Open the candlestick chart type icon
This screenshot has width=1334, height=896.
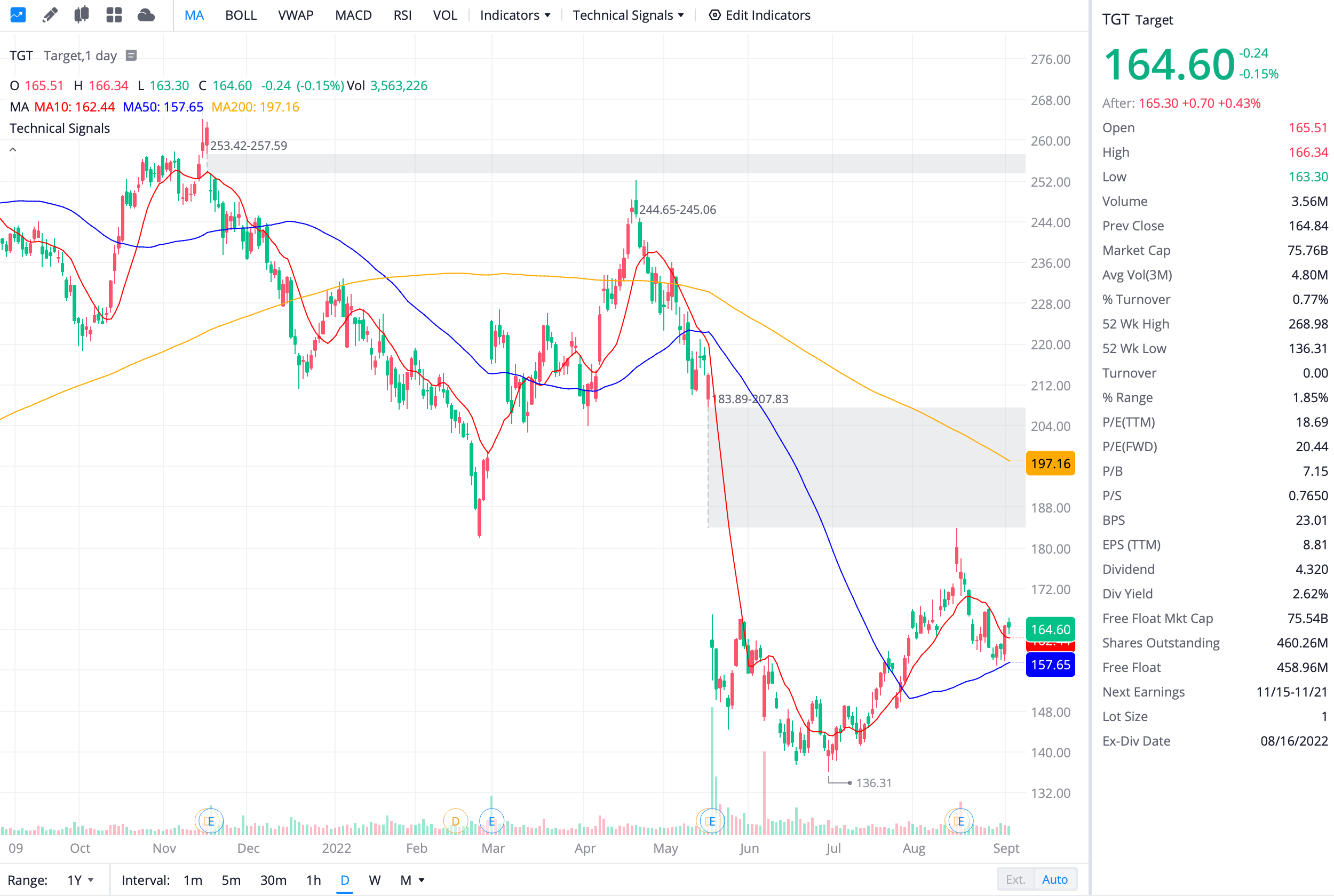(82, 15)
